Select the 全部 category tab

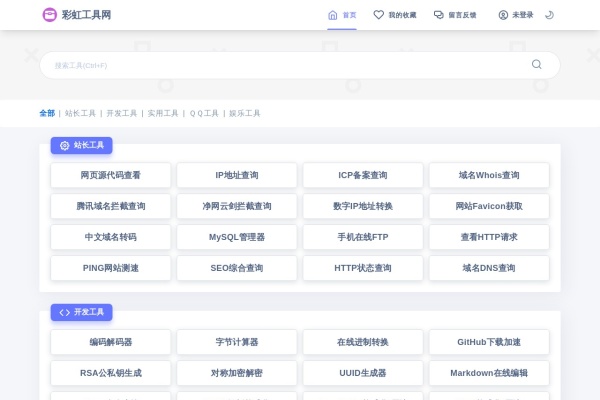pyautogui.click(x=47, y=113)
